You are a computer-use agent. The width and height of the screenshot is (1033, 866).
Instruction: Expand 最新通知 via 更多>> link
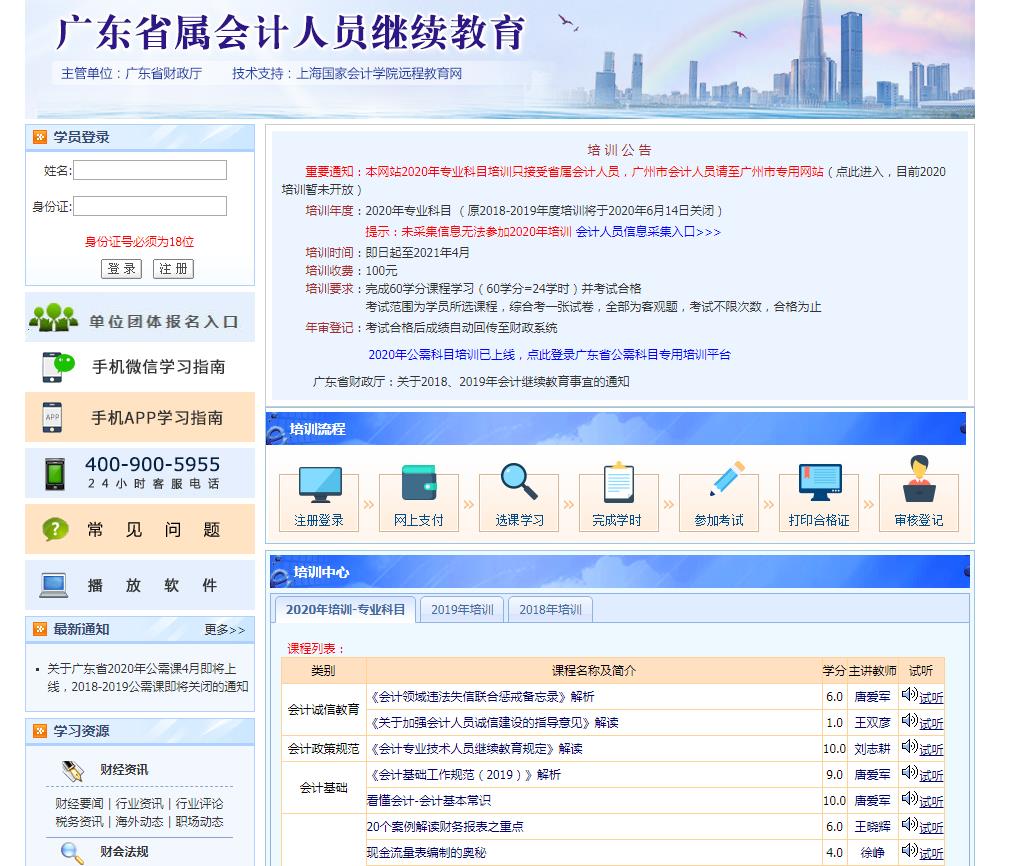tap(224, 630)
